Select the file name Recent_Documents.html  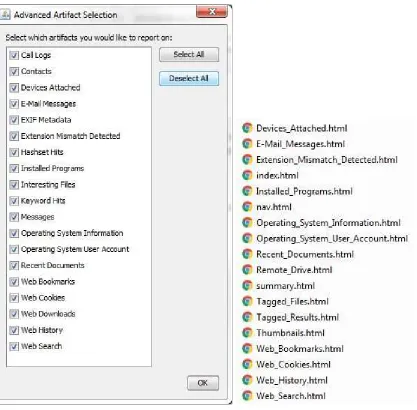pyautogui.click(x=305, y=254)
